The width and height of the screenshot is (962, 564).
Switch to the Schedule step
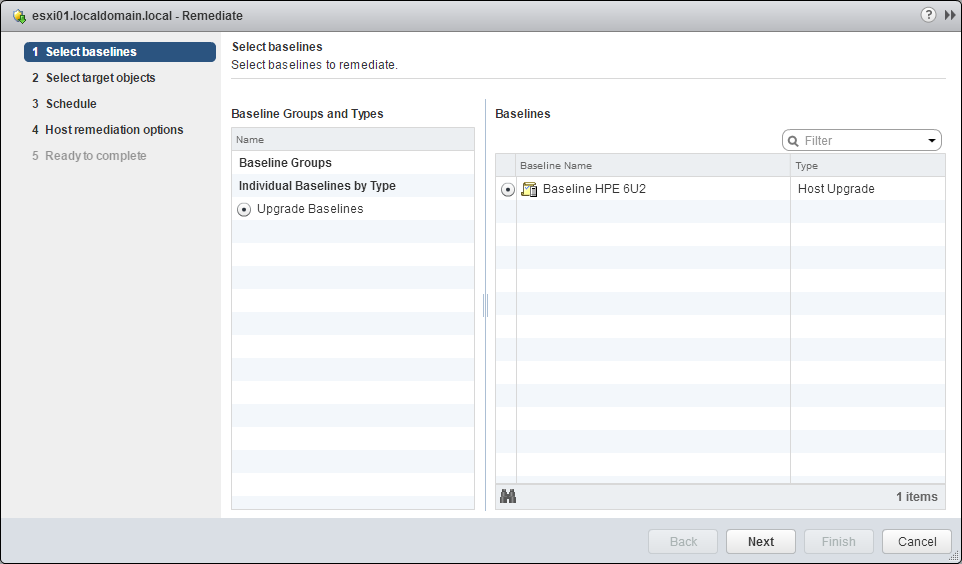tap(71, 104)
